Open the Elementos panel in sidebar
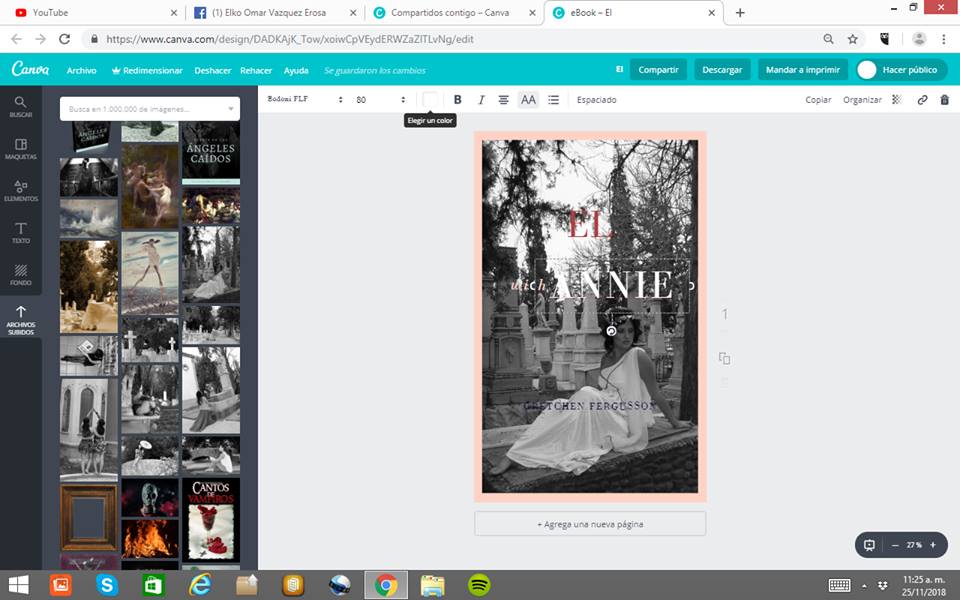 coord(21,190)
